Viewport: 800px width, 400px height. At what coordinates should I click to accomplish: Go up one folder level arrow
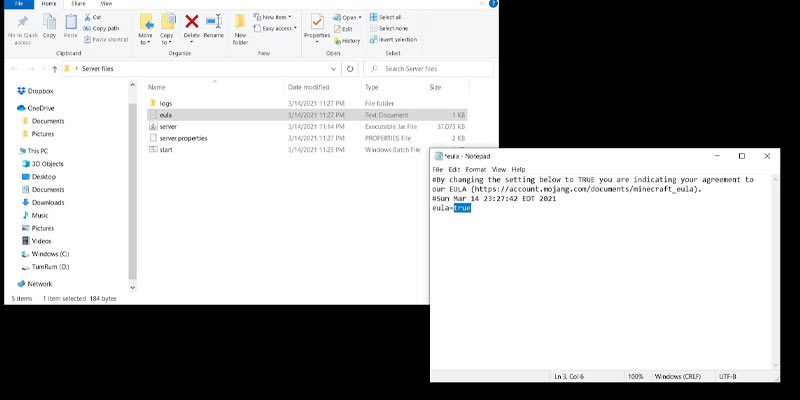coord(55,69)
